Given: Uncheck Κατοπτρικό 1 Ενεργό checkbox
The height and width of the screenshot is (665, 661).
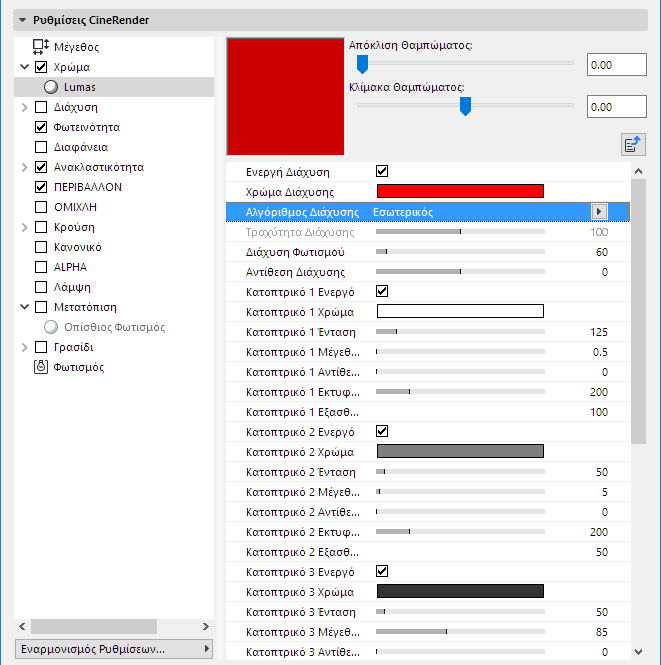Looking at the screenshot, I should pos(382,291).
